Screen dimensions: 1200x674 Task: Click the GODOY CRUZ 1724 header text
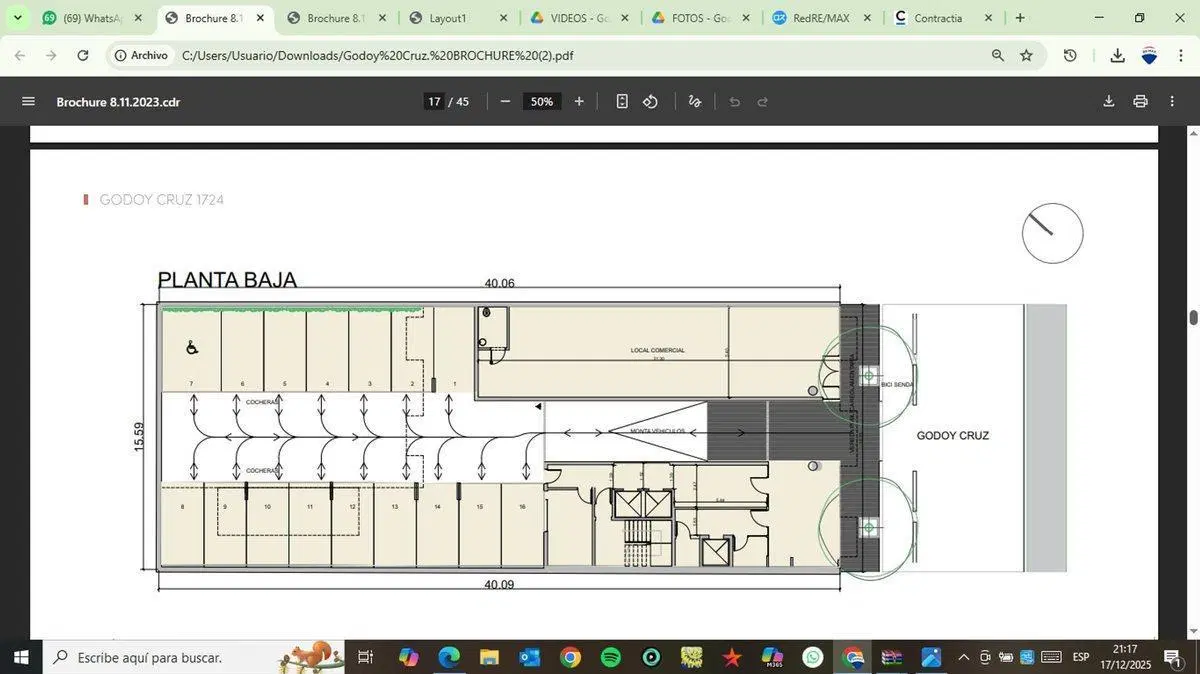(161, 200)
